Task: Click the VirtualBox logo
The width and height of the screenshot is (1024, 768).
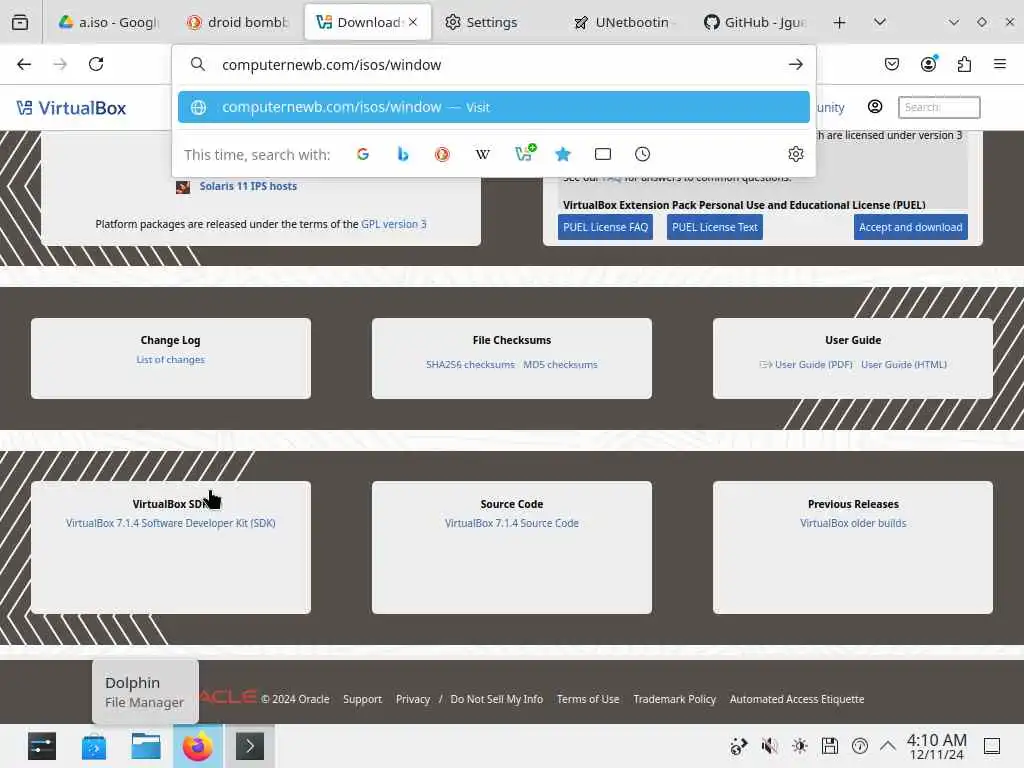Action: click(x=71, y=108)
